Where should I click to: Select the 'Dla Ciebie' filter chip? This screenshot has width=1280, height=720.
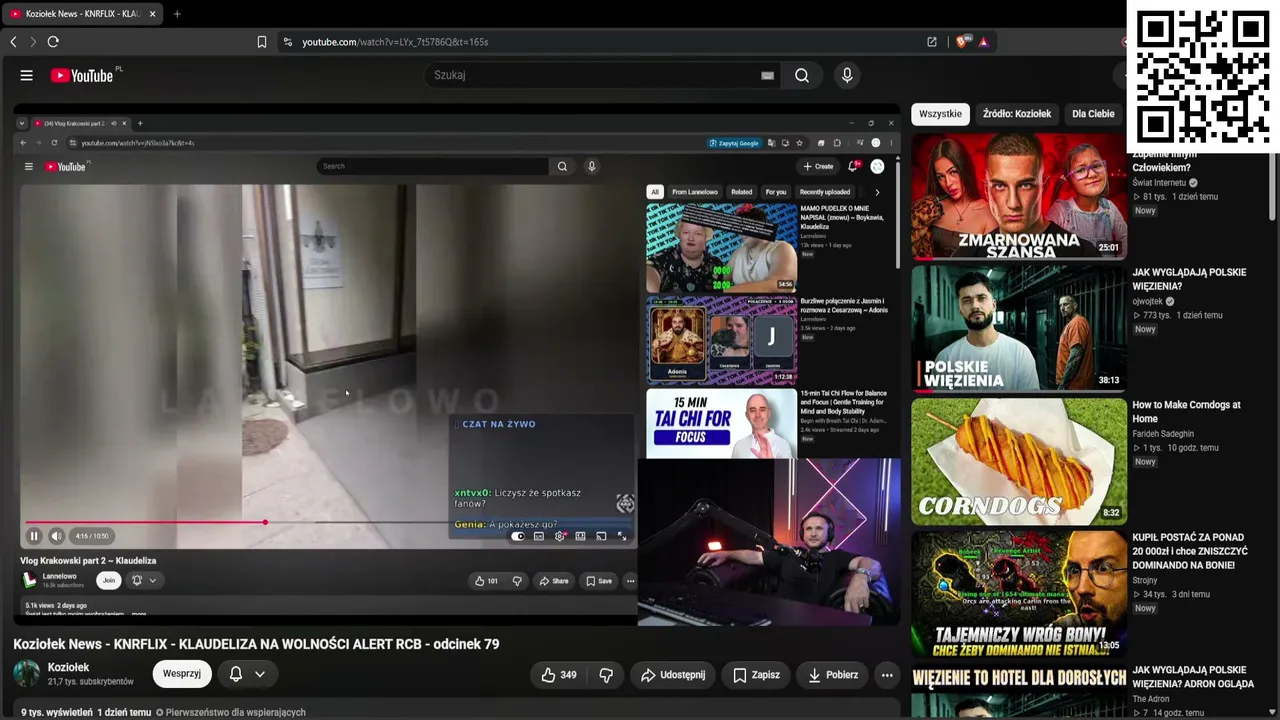point(1093,114)
